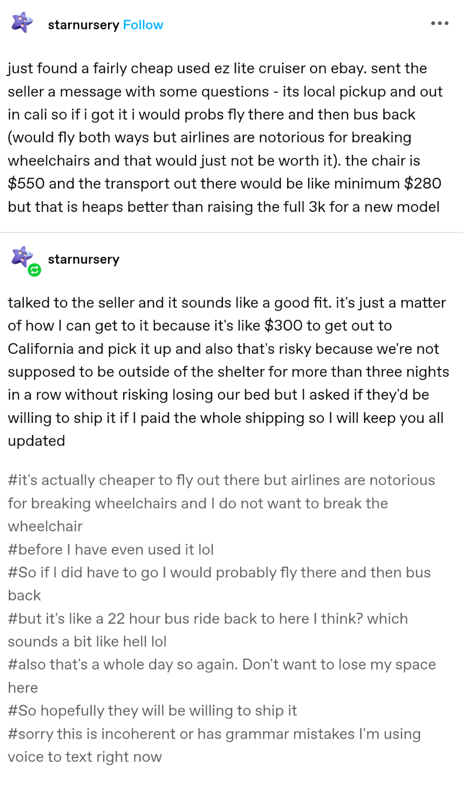463x786 pixels.
Task: Select the '#it's actually cheaper to fly' tag
Action: pos(221,503)
